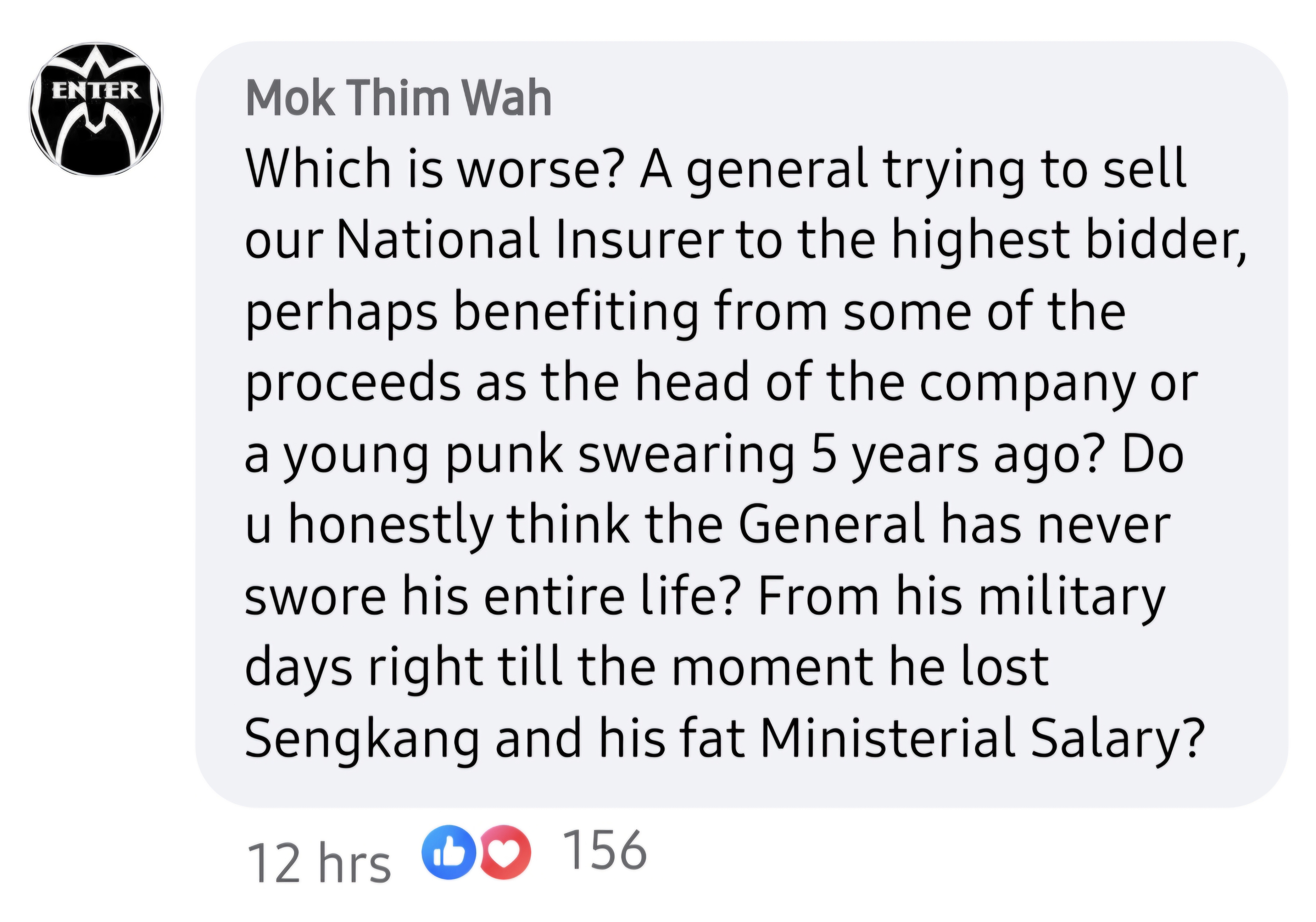
Task: Click the phrase 'National Insurer' in comment
Action: 530,239
